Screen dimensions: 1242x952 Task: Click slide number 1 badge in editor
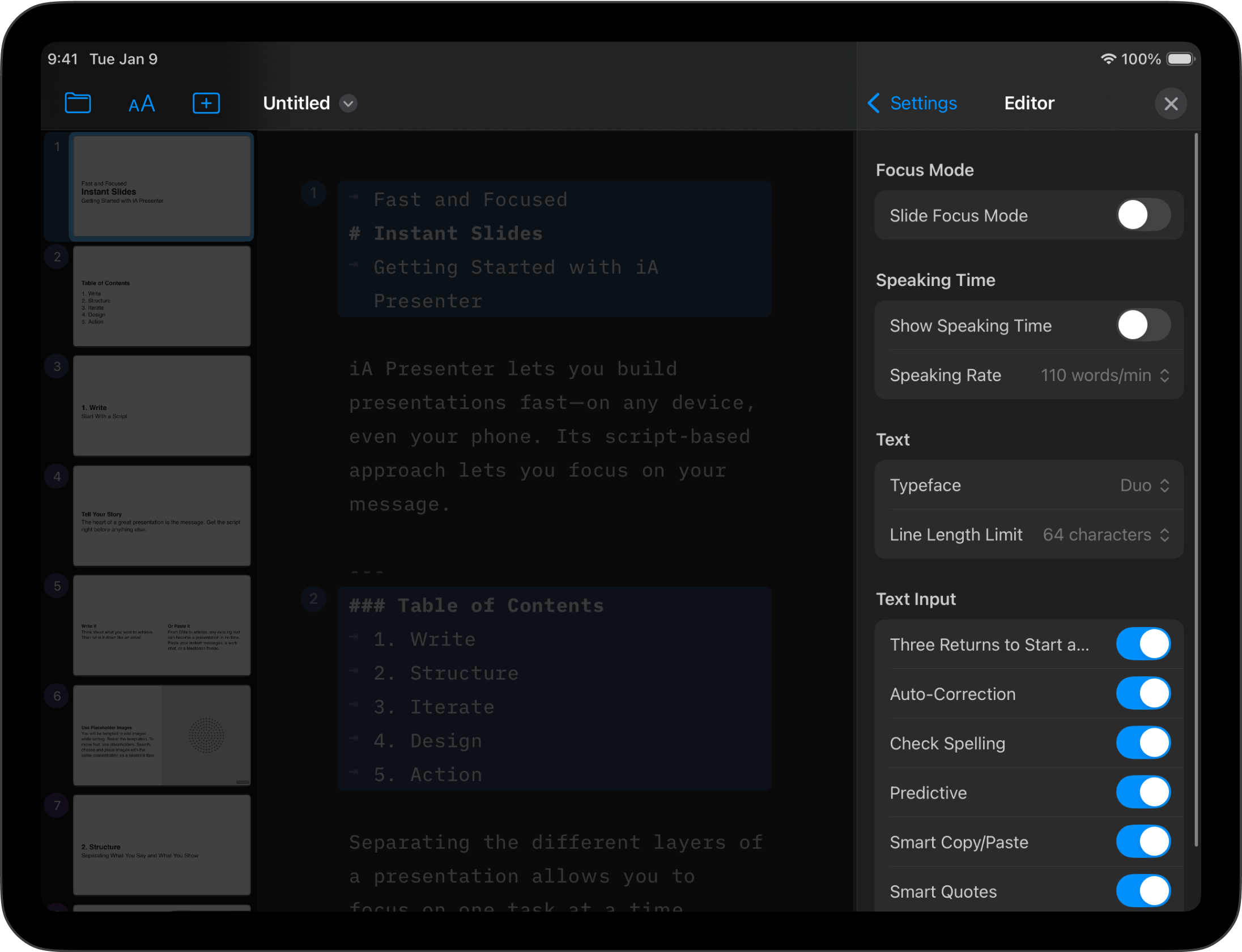point(313,193)
